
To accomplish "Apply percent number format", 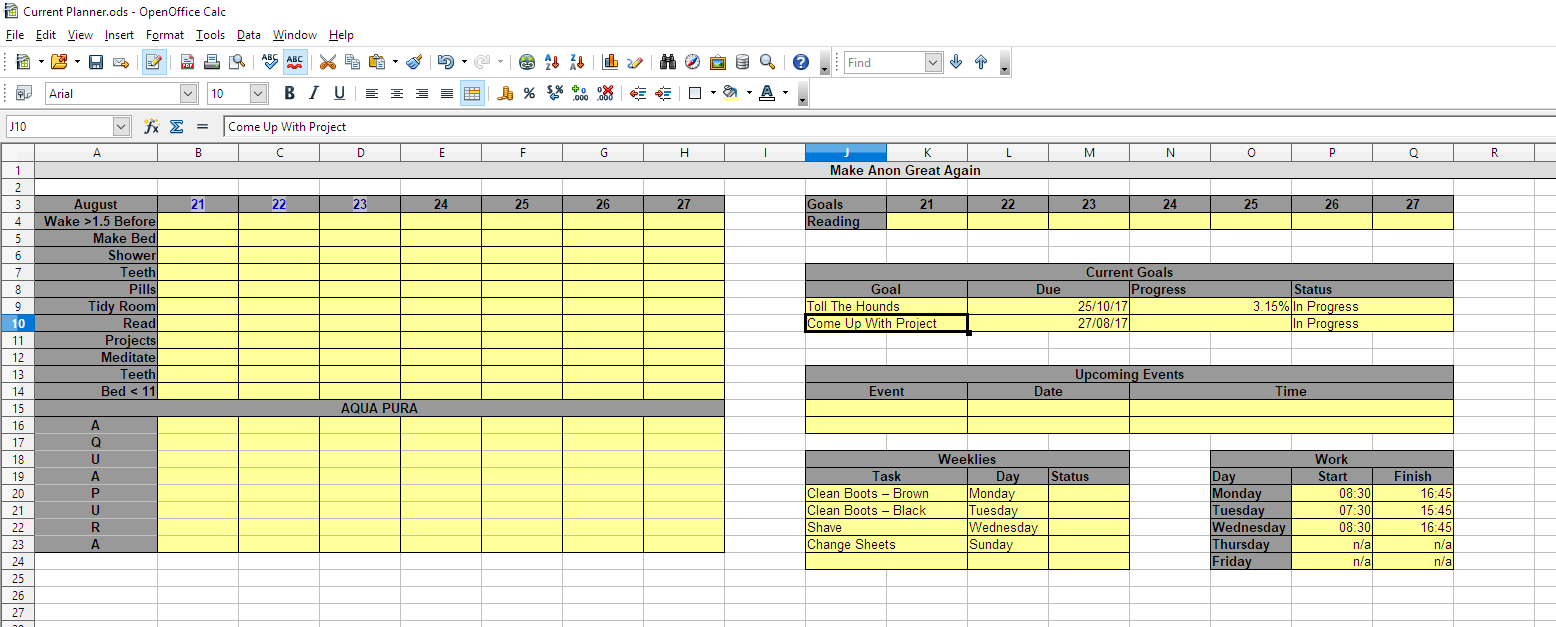I will click(529, 93).
